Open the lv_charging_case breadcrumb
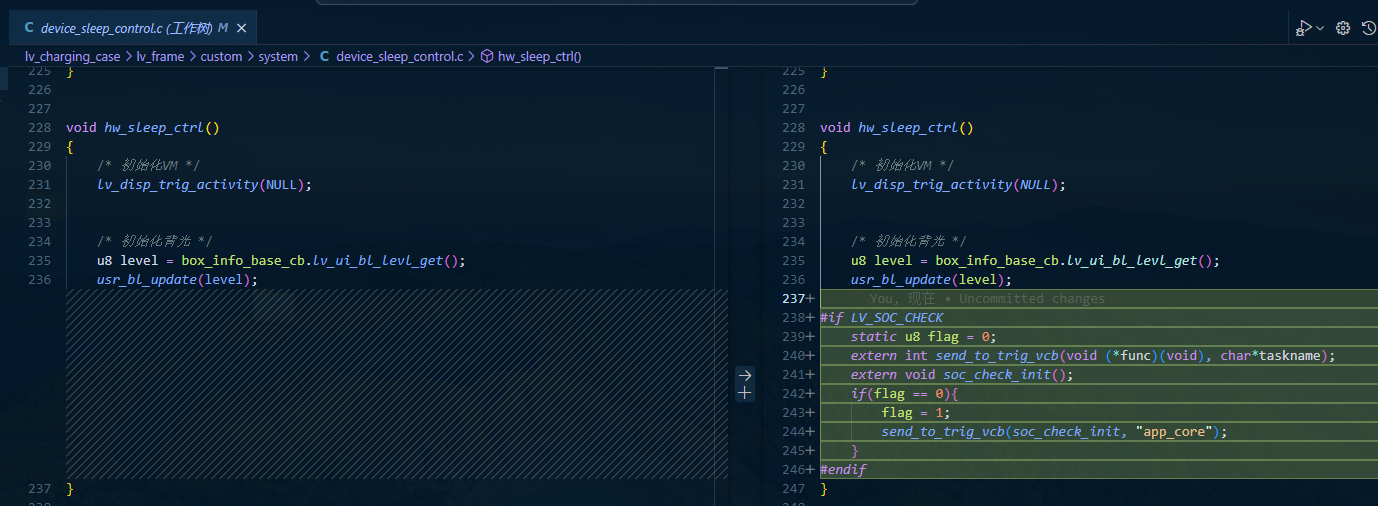 tap(72, 57)
